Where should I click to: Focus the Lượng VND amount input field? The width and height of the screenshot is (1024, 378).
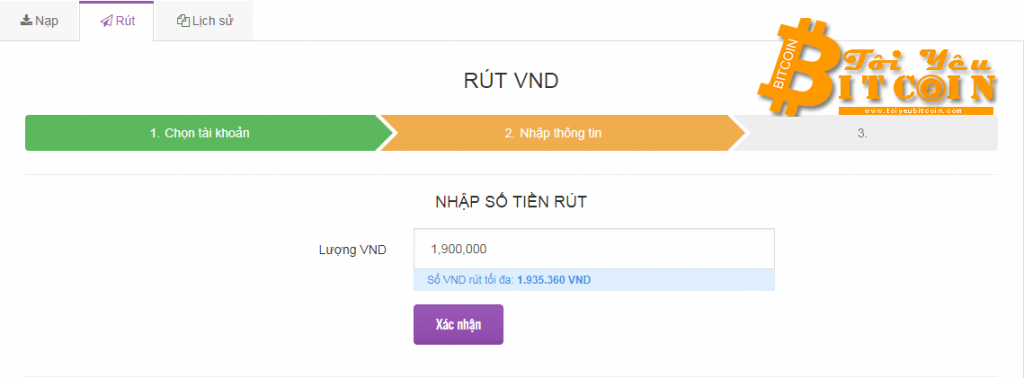click(x=594, y=249)
